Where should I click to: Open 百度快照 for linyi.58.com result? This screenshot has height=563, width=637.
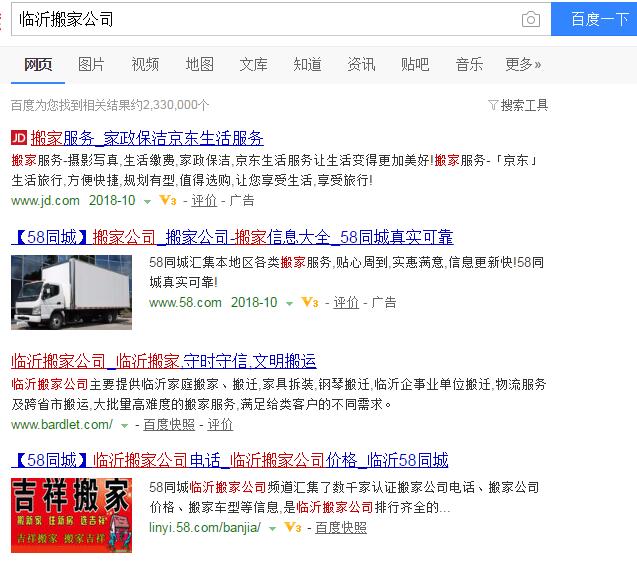(341, 528)
